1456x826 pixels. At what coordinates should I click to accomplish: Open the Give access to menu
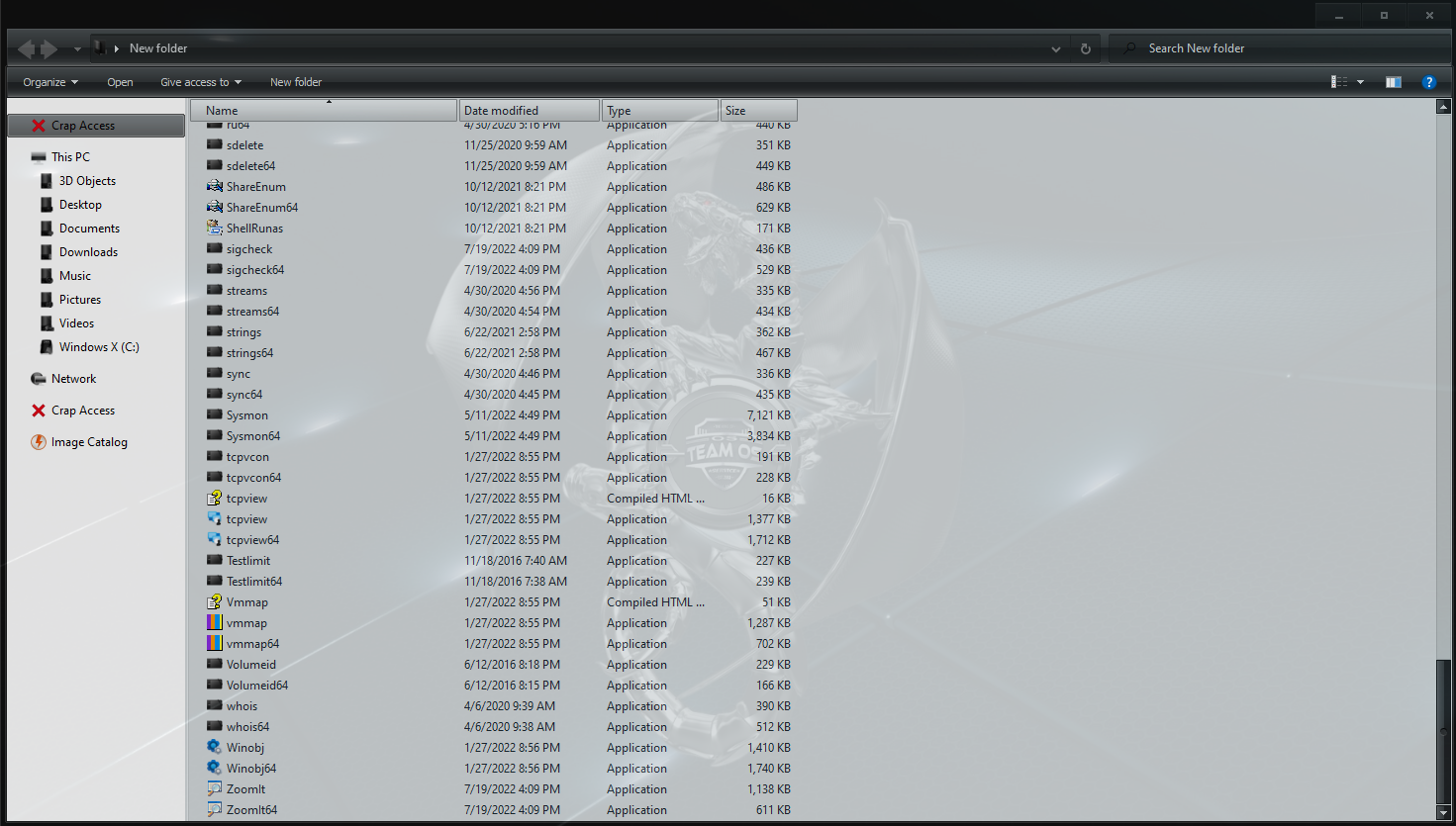201,82
